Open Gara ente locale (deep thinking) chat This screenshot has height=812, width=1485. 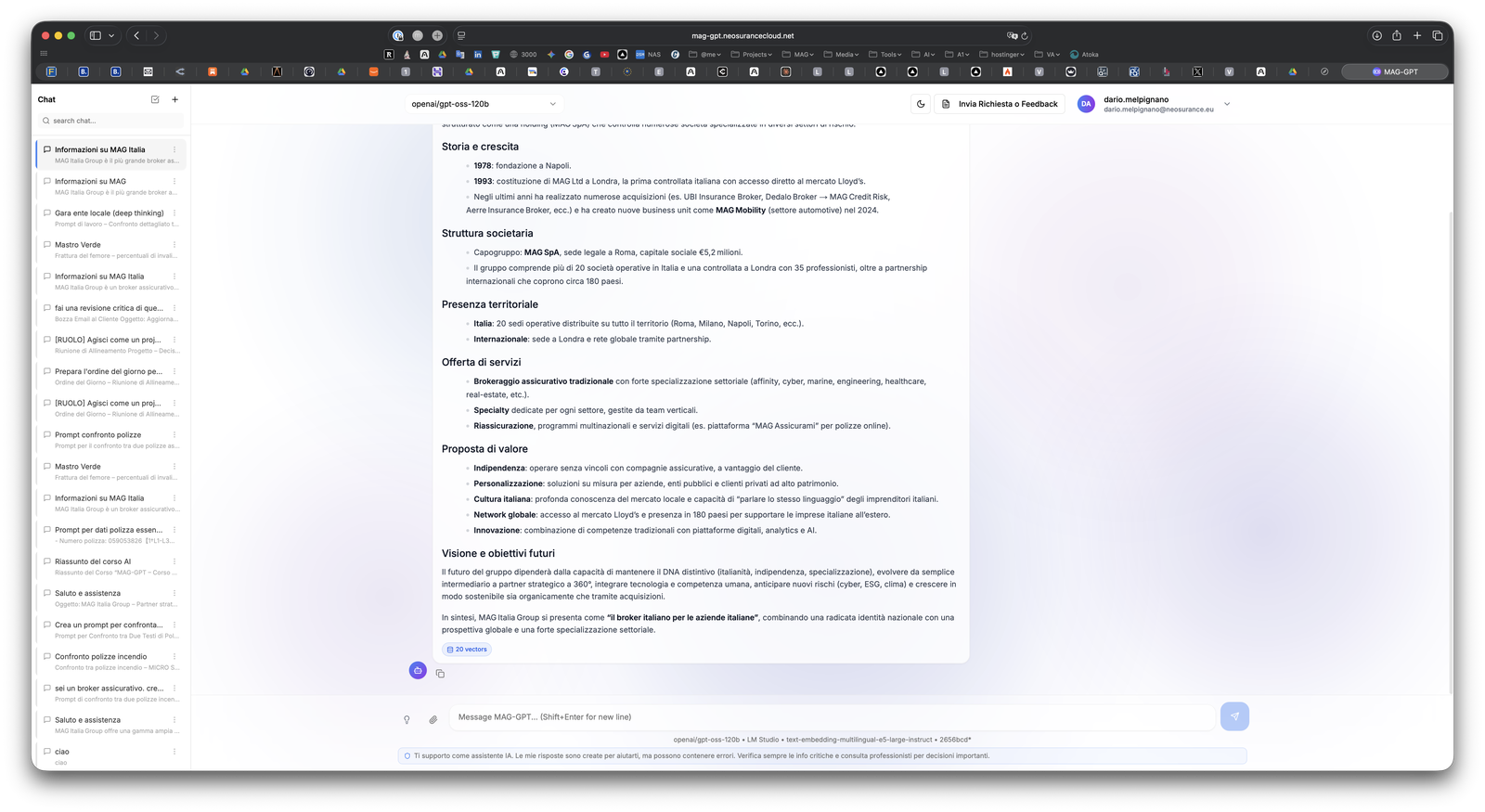pos(111,218)
